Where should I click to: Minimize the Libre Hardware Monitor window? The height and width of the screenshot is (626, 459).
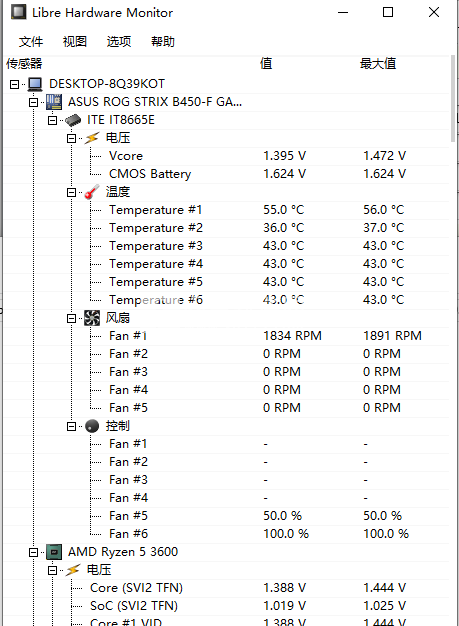343,12
